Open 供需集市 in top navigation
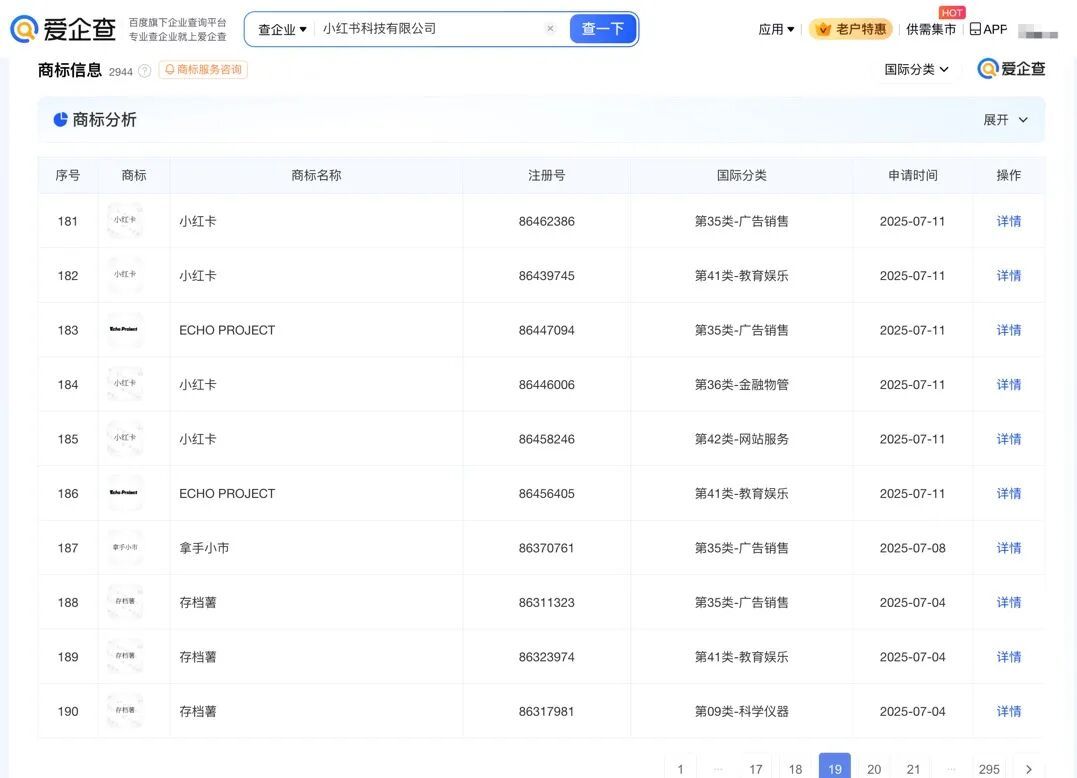Screen dimensions: 1077x778 point(930,29)
